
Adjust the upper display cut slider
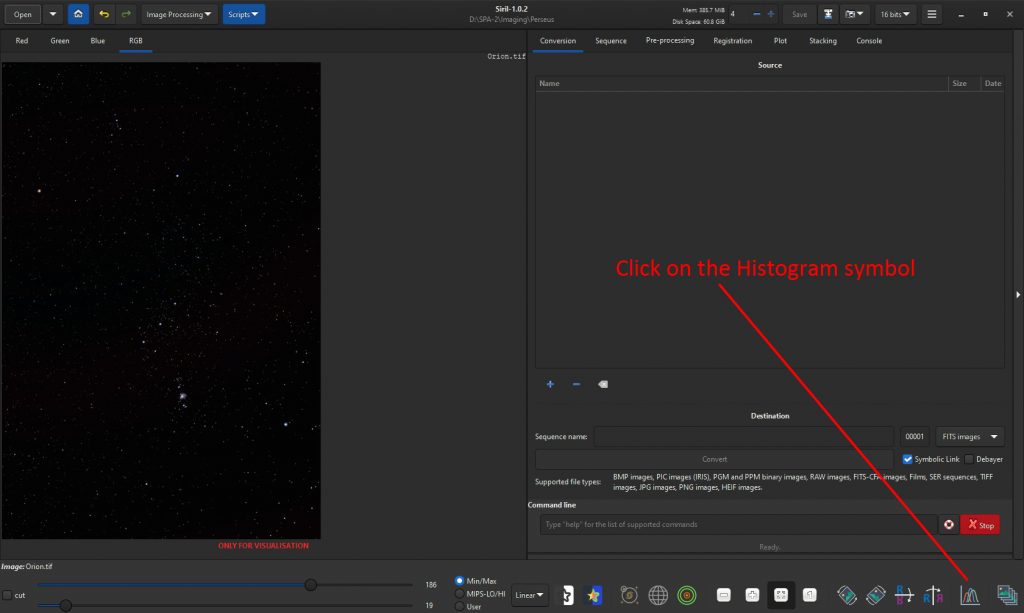[311, 585]
